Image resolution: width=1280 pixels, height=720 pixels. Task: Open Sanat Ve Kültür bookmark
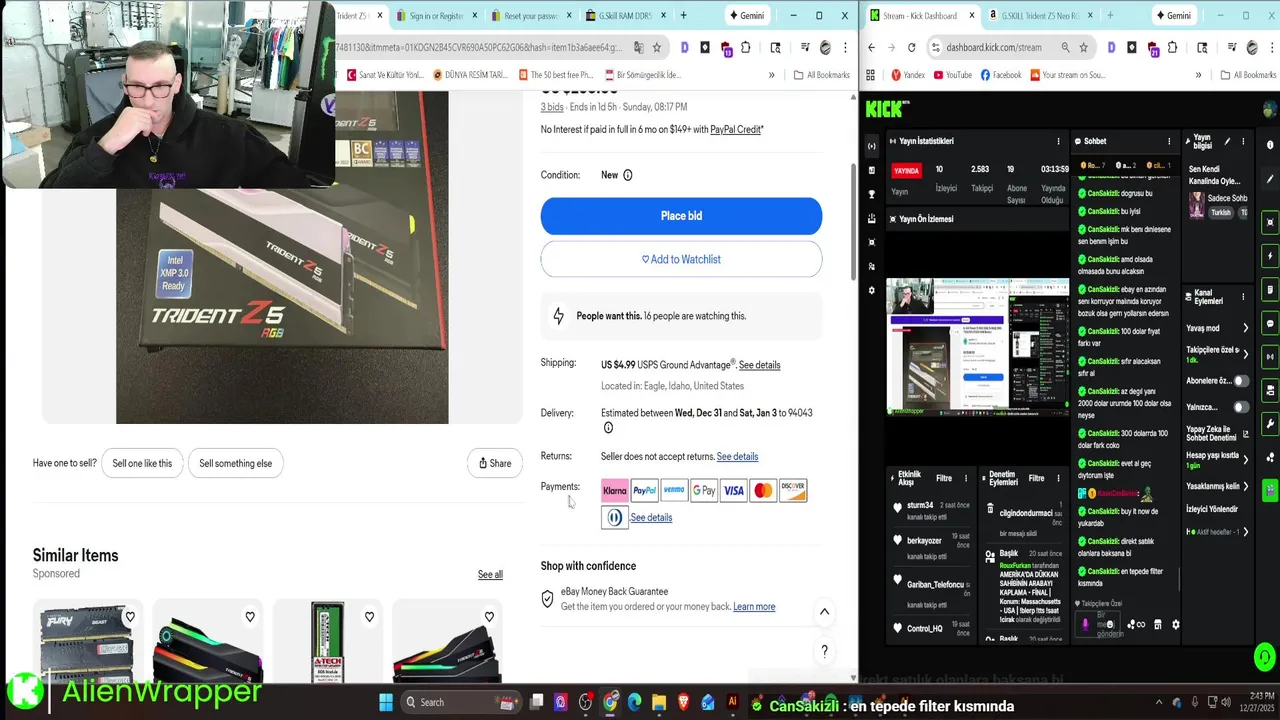point(386,75)
